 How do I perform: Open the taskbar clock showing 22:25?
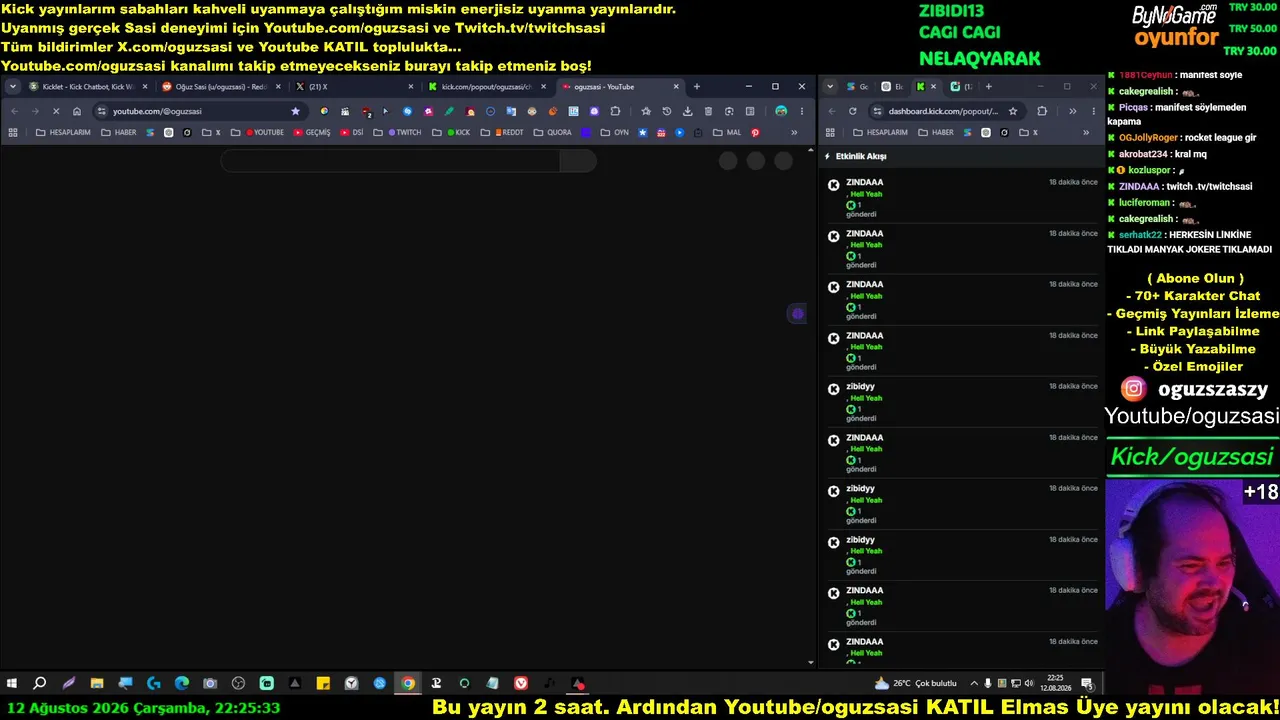[x=1056, y=683]
